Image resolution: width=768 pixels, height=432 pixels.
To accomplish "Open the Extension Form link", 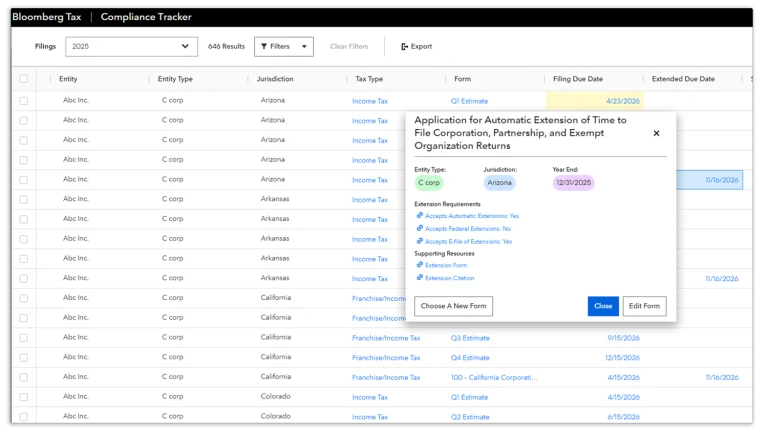I will 446,265.
